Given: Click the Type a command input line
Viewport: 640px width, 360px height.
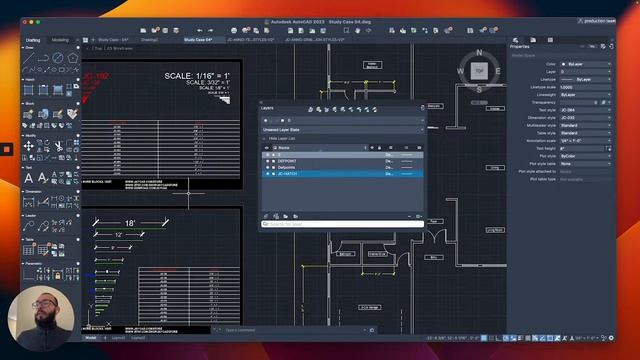Looking at the screenshot, I should 294,330.
